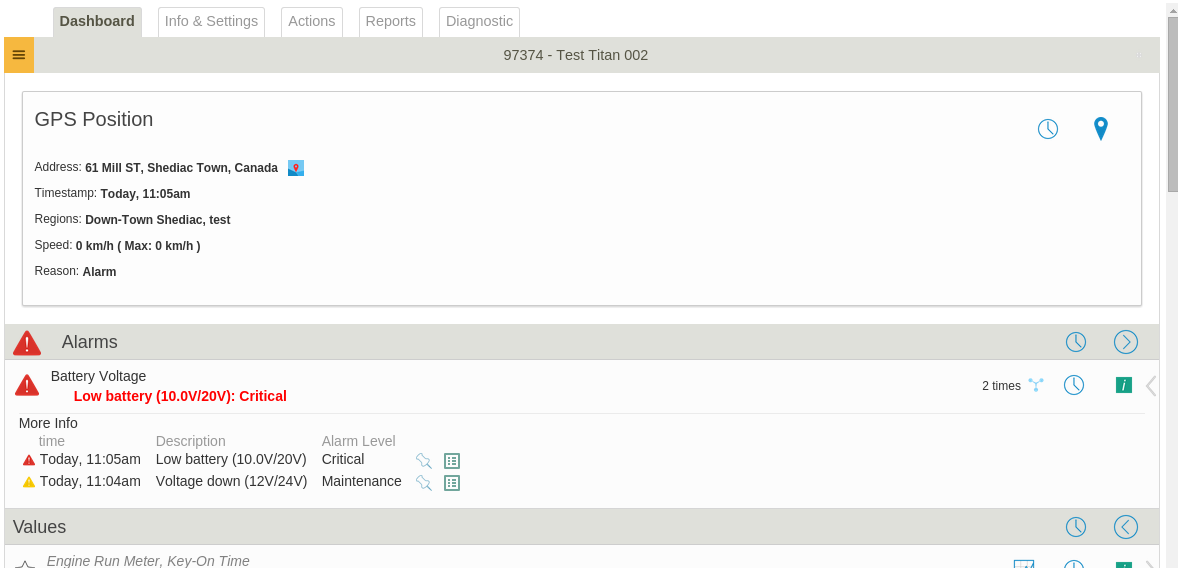This screenshot has width=1178, height=568.
Task: Open the Alarms section history clock
Action: pos(1076,342)
